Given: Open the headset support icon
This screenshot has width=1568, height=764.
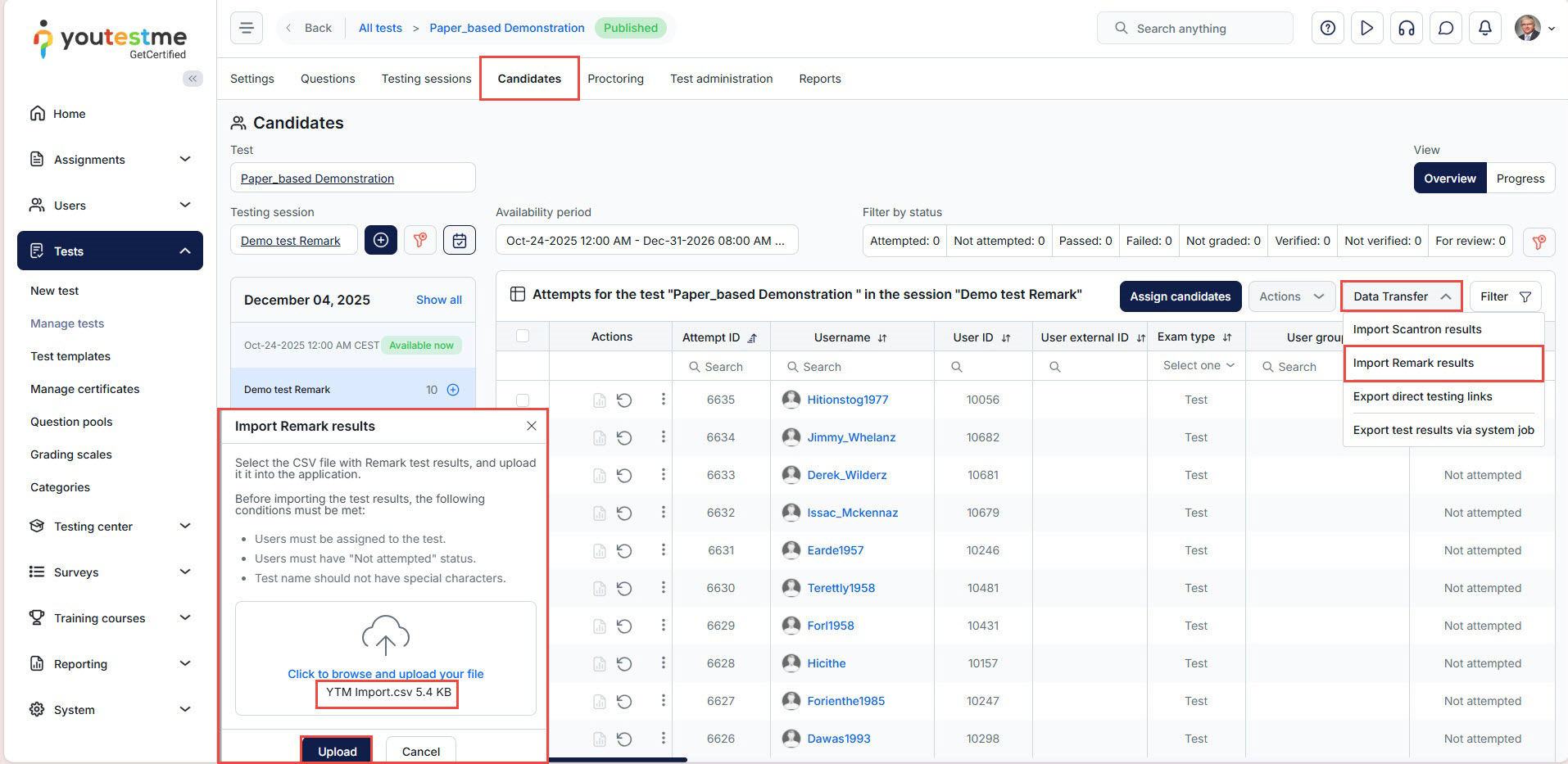Looking at the screenshot, I should point(1406,28).
